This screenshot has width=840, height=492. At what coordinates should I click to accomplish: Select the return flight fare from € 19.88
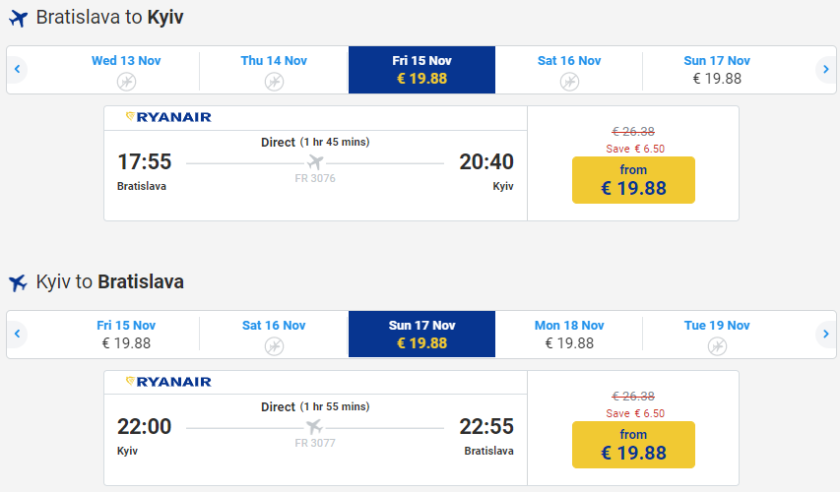tap(633, 444)
